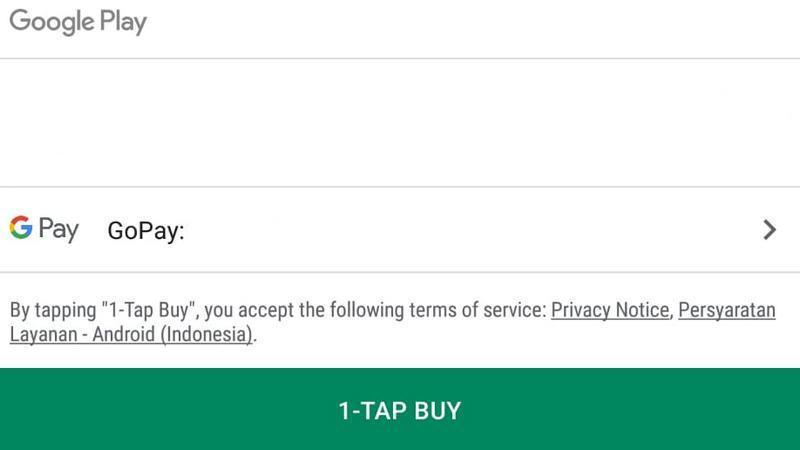Tap the Layanan - Android (Indonesia) link text

131,335
